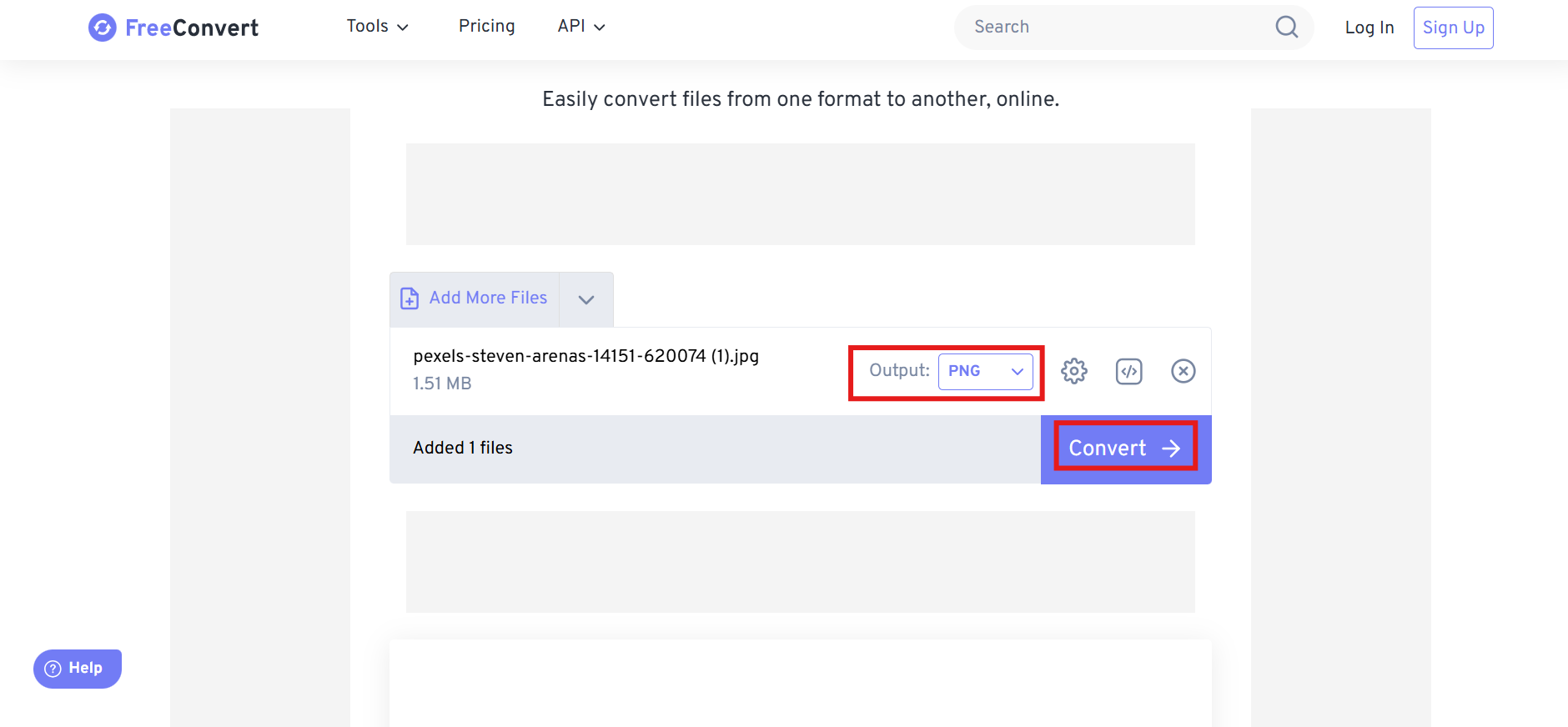Open the Log In link
This screenshot has width=1568, height=727.
tap(1369, 28)
